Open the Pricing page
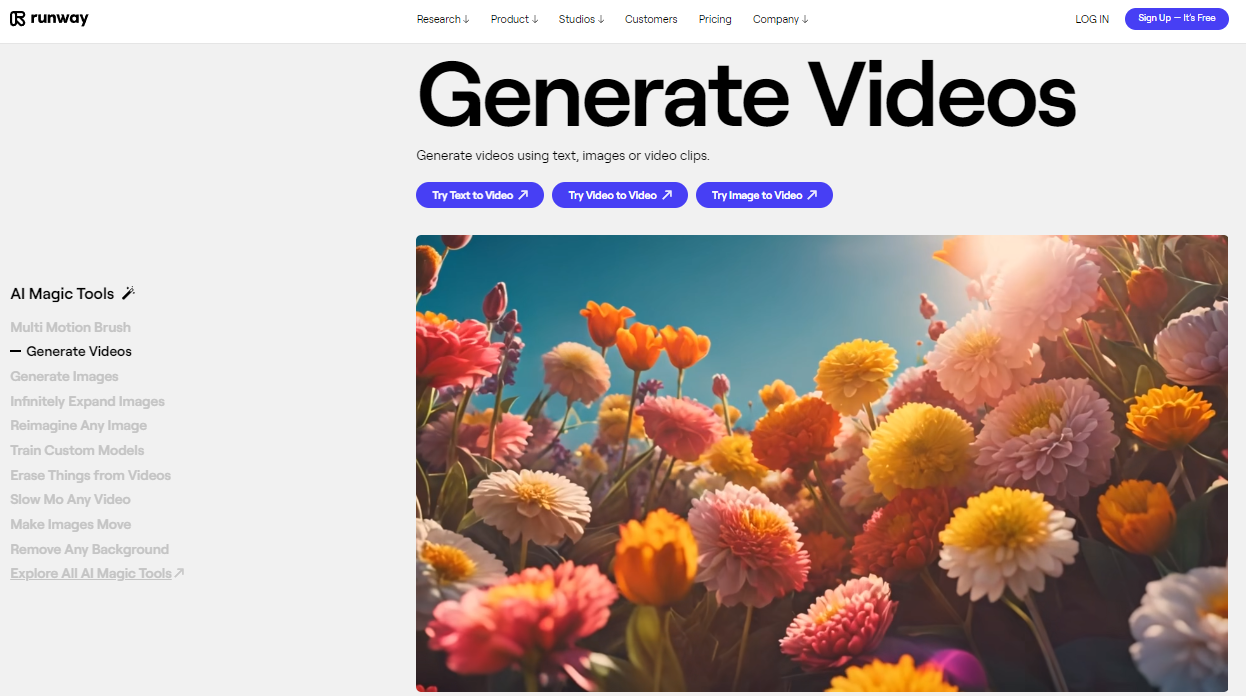Viewport: 1246px width, 696px height. click(715, 19)
